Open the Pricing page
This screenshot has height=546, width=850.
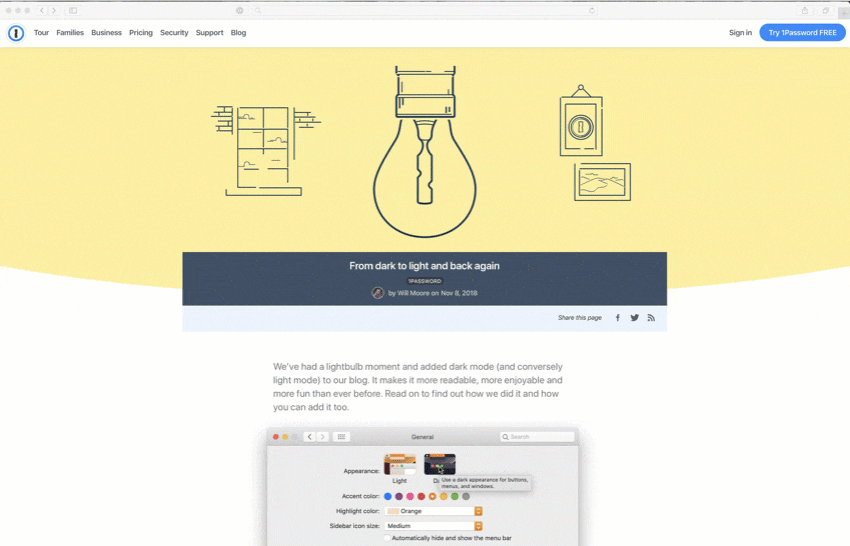pyautogui.click(x=141, y=33)
